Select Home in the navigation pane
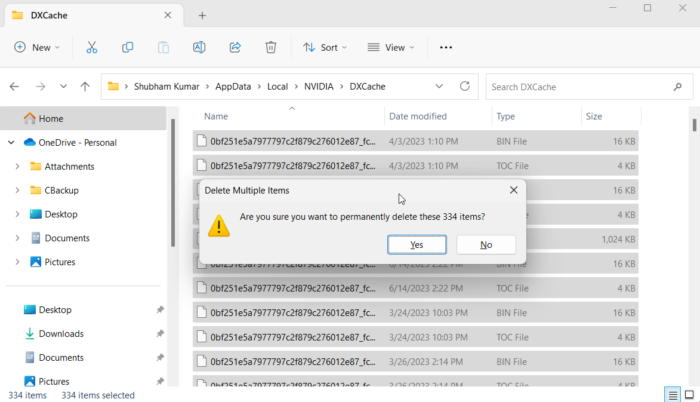Screen dimensions: 700x402 point(51,118)
